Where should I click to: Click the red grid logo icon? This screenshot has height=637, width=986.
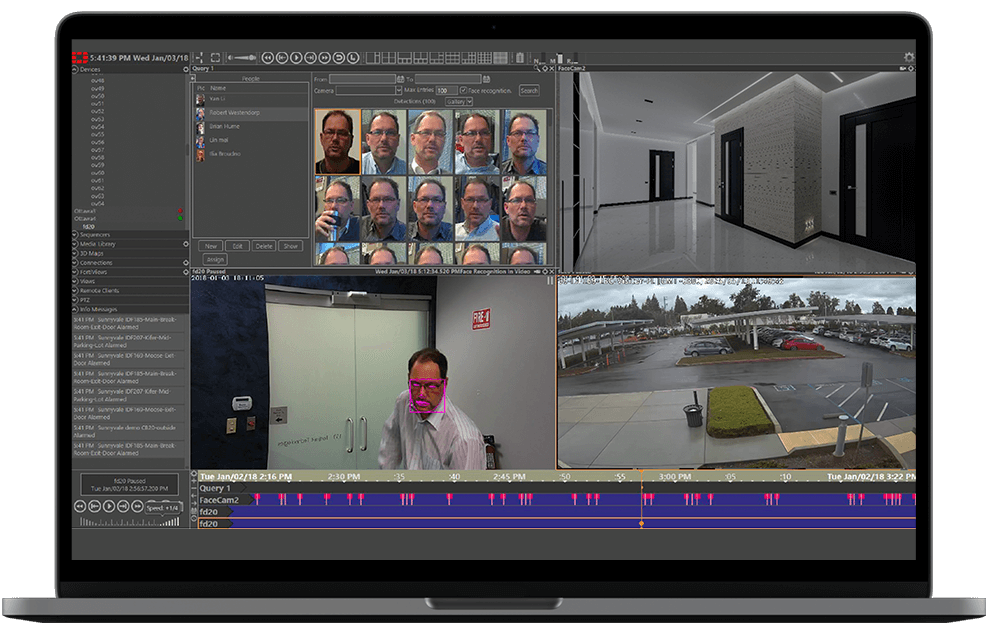[79, 58]
